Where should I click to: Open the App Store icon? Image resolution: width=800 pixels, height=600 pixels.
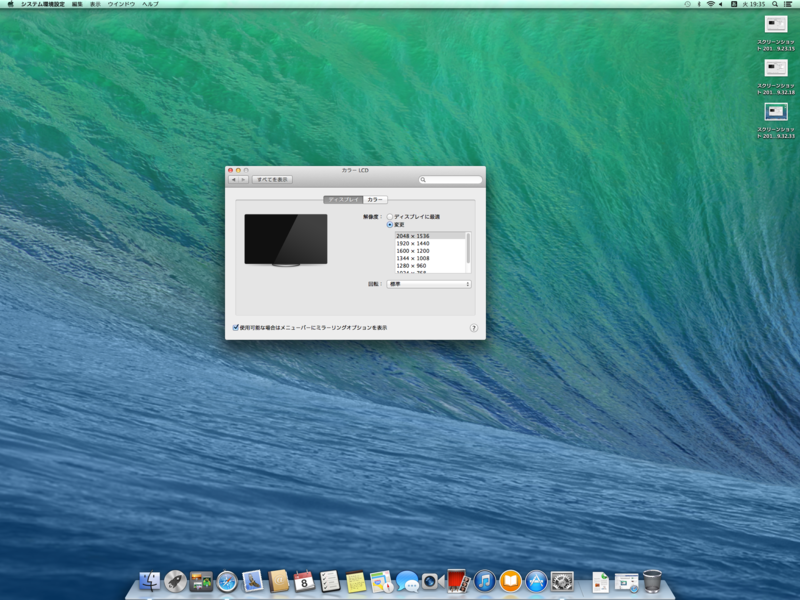pos(536,581)
